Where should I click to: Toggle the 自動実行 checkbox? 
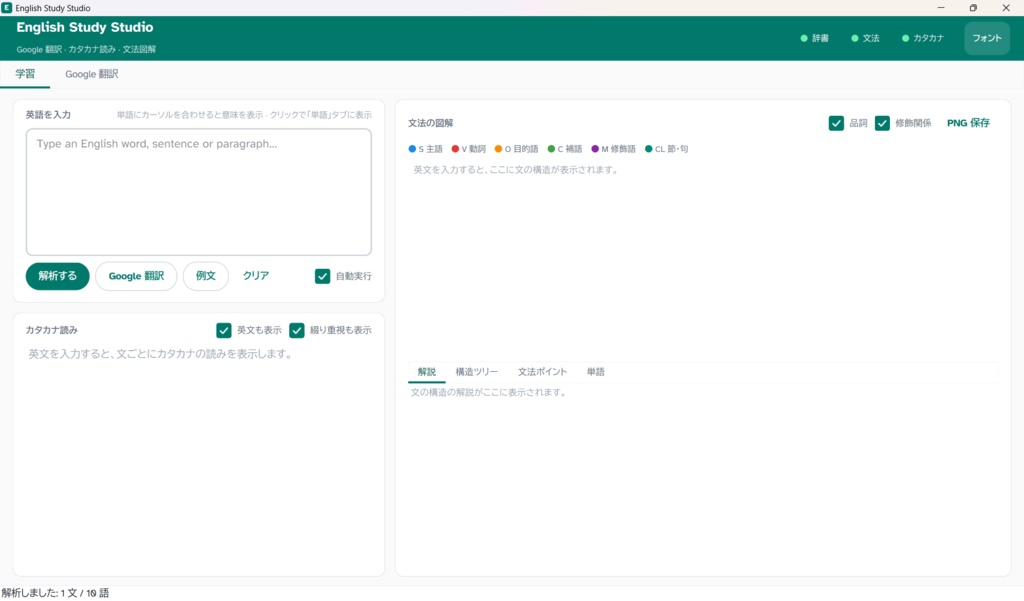click(x=323, y=276)
